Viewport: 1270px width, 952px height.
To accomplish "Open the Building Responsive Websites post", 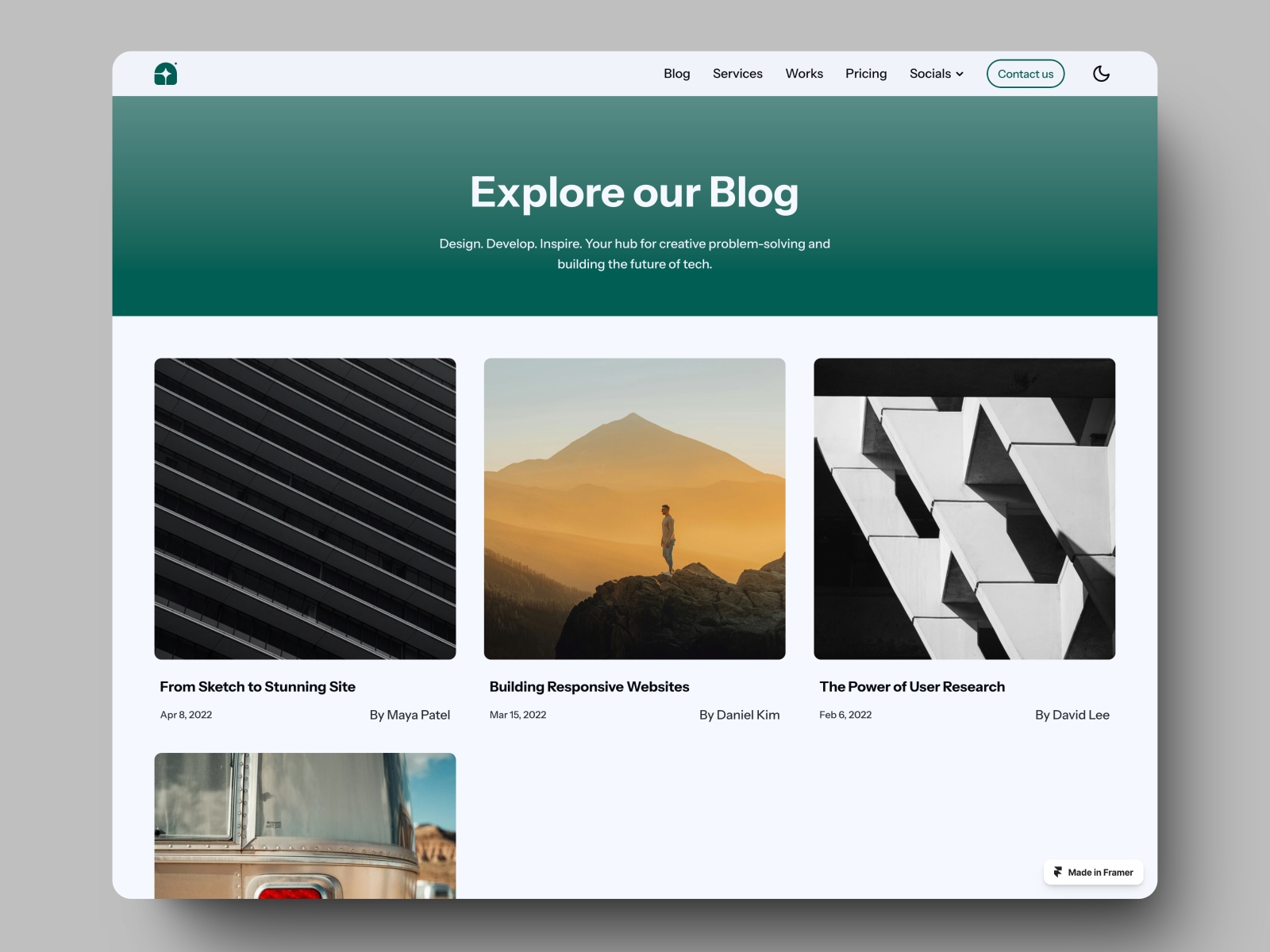I will tap(590, 687).
